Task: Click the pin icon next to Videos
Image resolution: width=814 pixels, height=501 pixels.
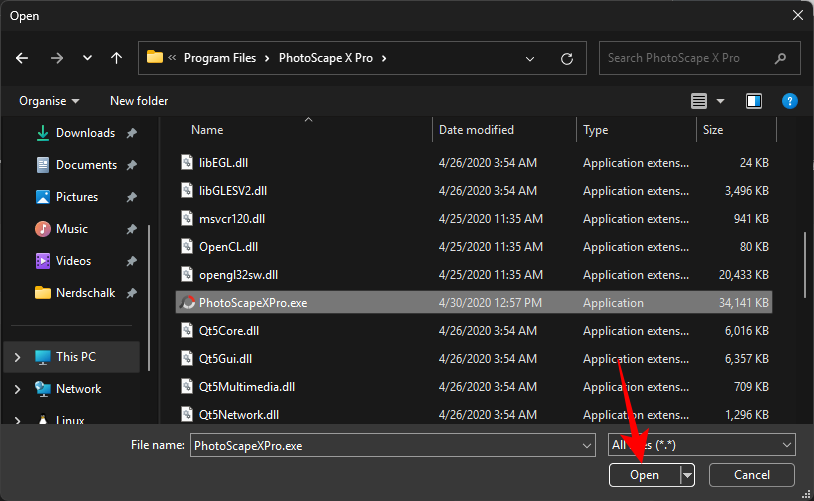Action: pyautogui.click(x=132, y=262)
